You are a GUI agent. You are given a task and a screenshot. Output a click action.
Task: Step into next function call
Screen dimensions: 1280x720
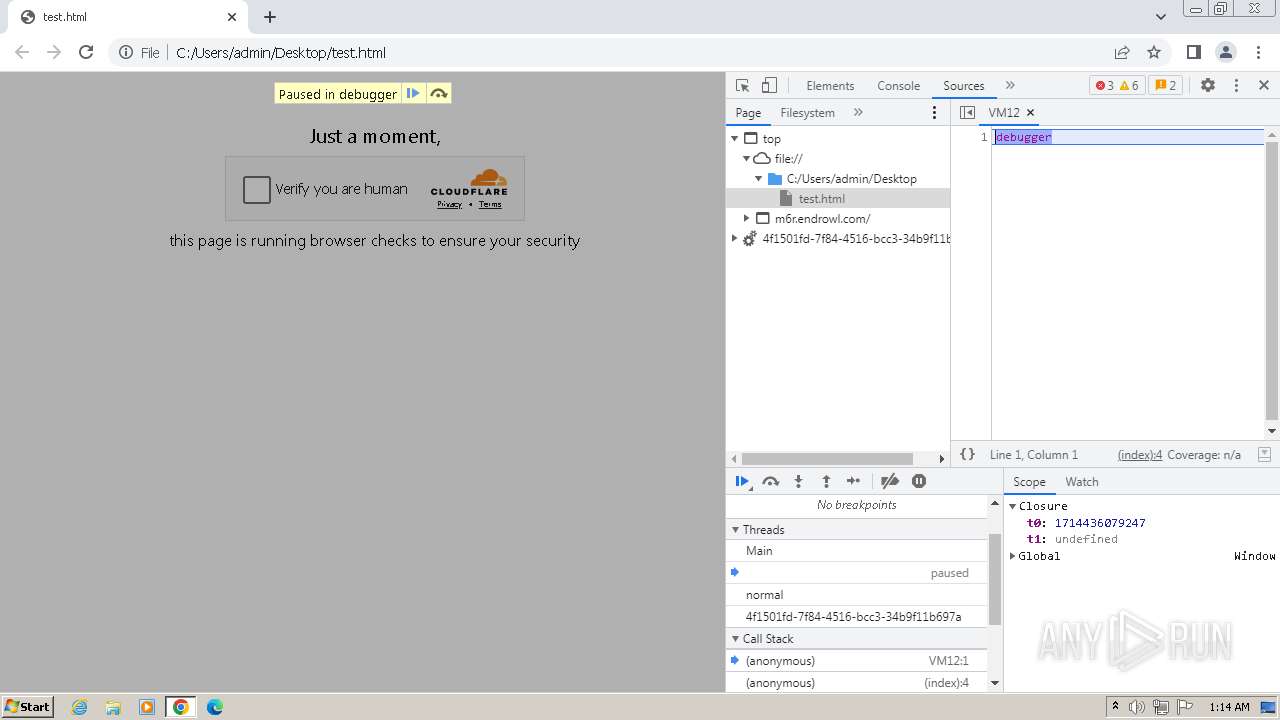point(798,481)
